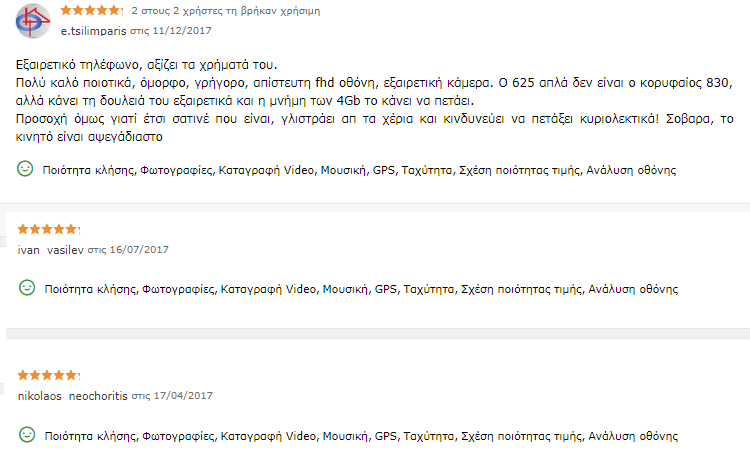Click green smiley icon in ivan vasilev review

pyautogui.click(x=27, y=288)
